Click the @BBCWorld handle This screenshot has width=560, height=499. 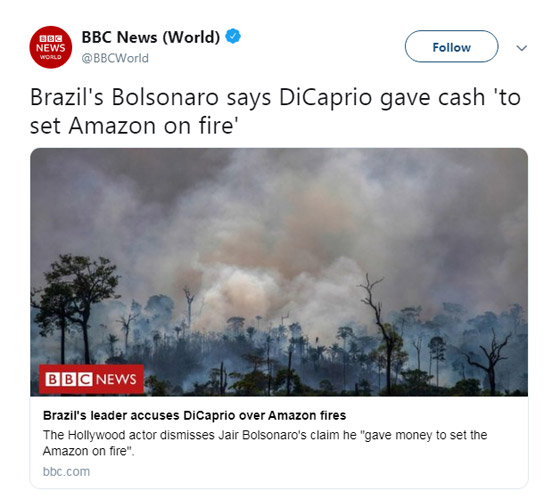point(115,58)
